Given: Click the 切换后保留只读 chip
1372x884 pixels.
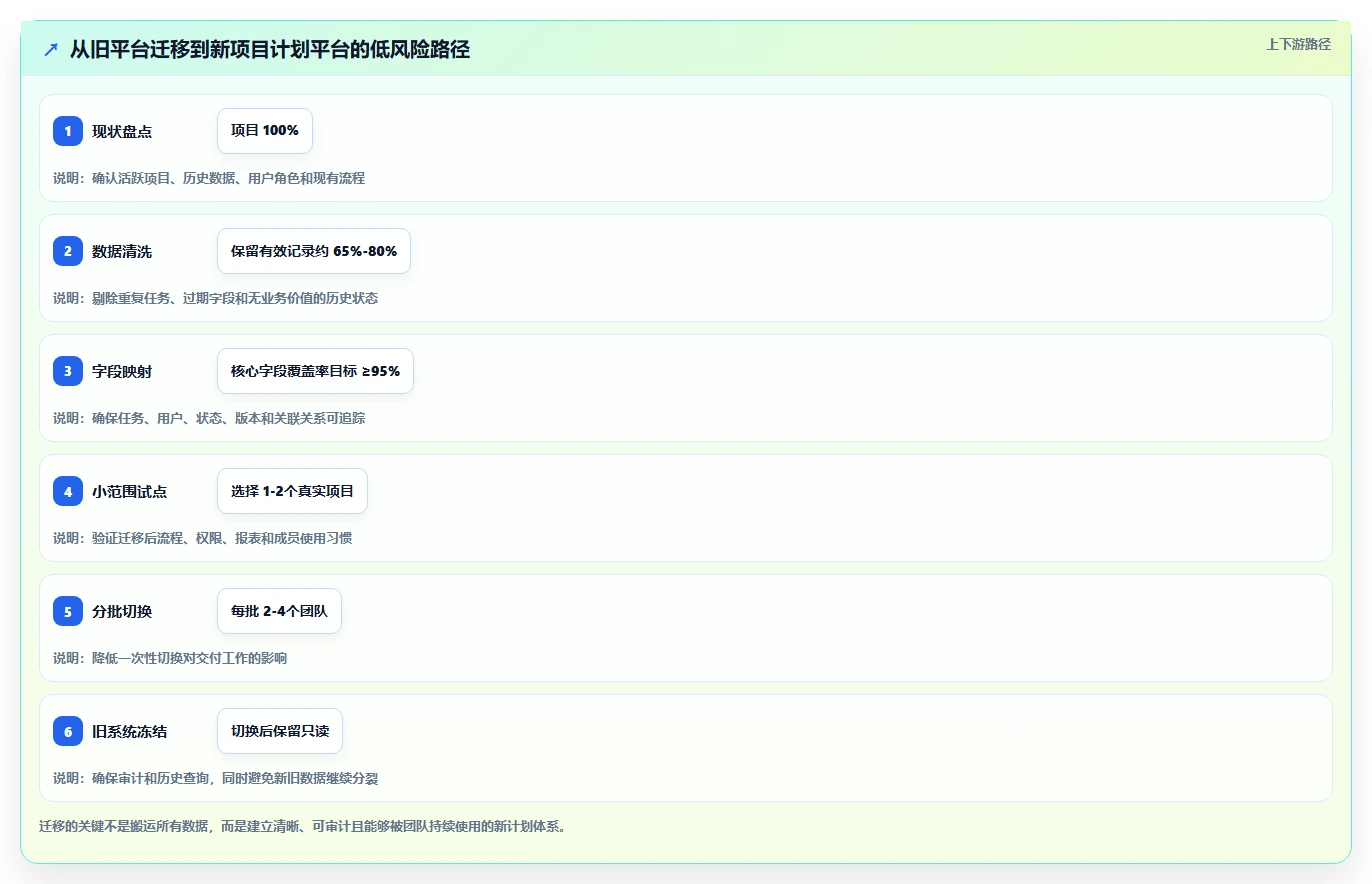Looking at the screenshot, I should [x=280, y=731].
